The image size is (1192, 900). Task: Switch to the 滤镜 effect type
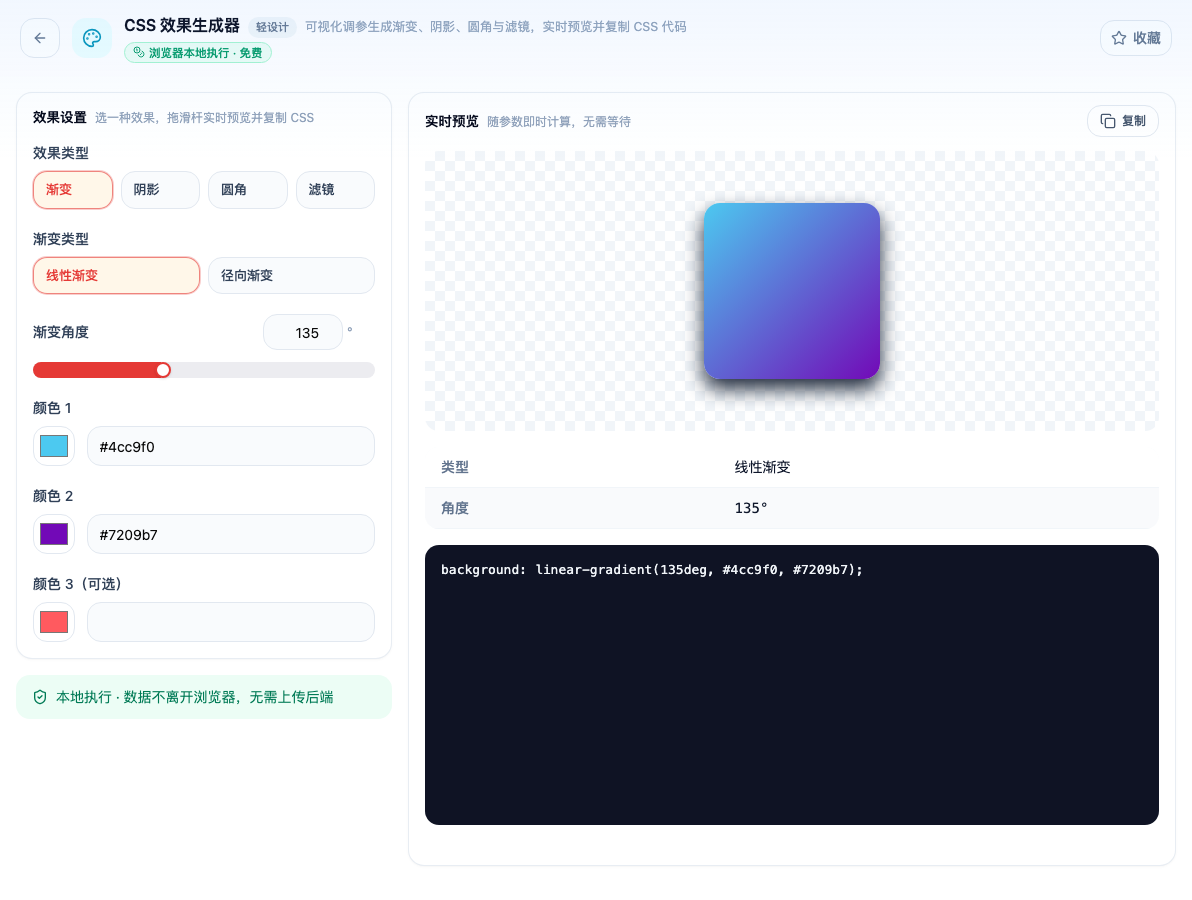click(x=335, y=189)
